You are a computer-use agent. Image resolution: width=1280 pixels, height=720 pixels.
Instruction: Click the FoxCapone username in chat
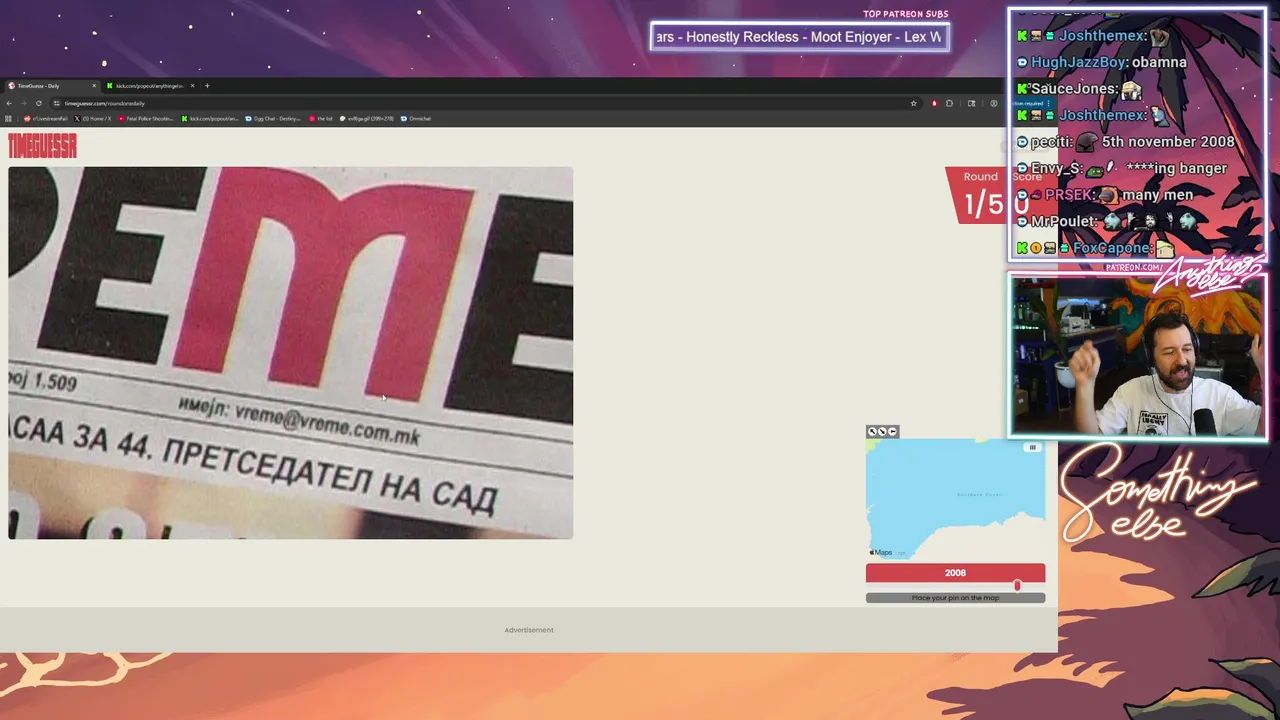[x=1112, y=248]
